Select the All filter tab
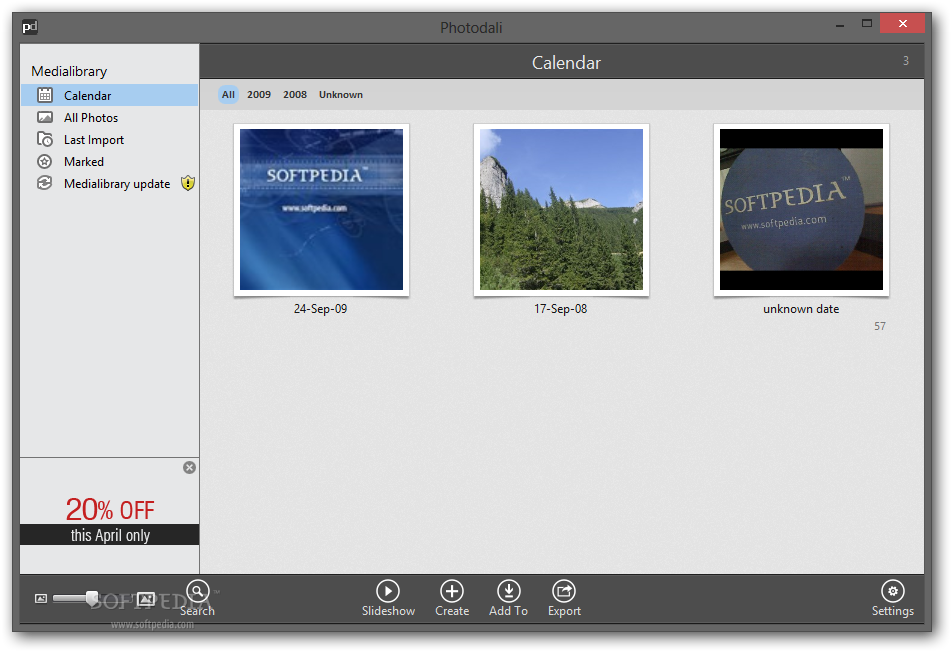Image resolution: width=952 pixels, height=652 pixels. [228, 95]
